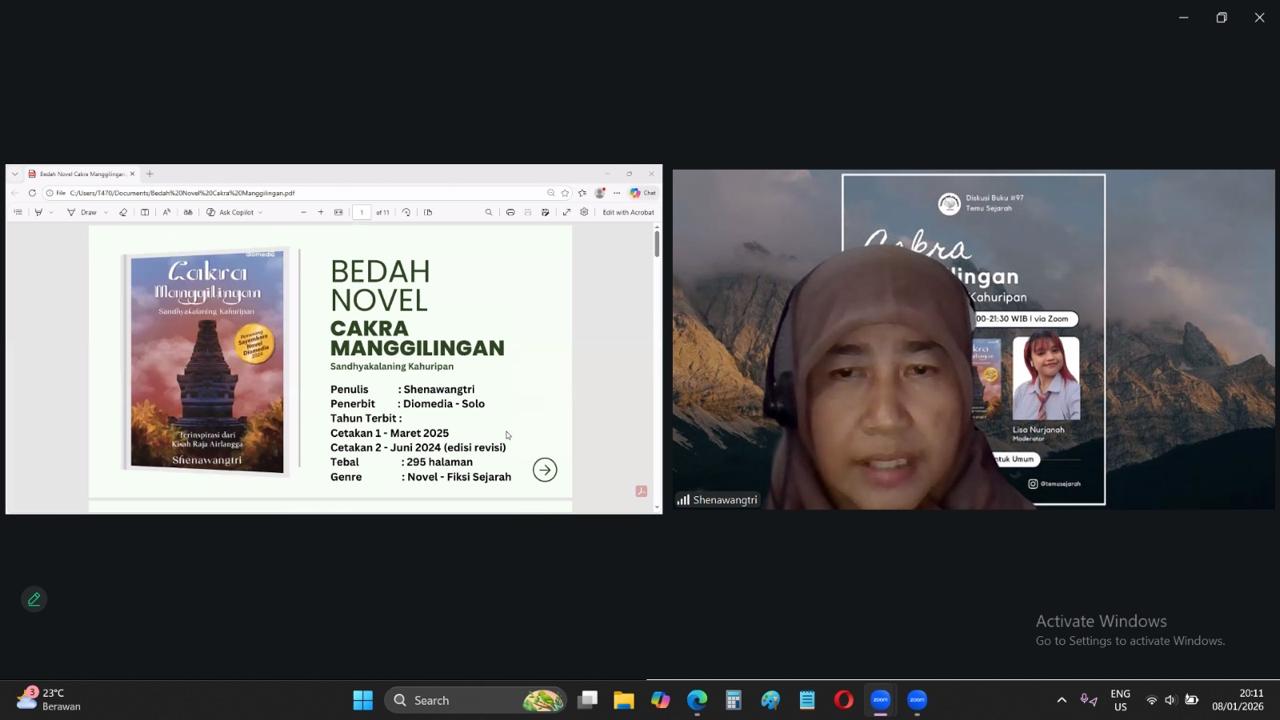Viewport: 1280px width, 720px height.
Task: Expand the highlight tool dropdown arrow
Action: [x=51, y=212]
